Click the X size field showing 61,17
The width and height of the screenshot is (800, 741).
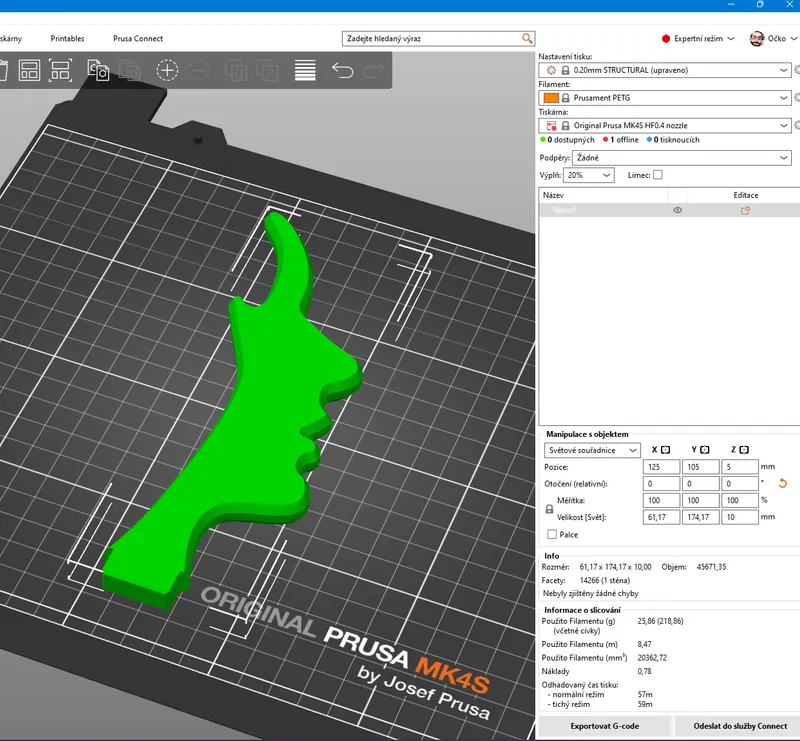pyautogui.click(x=661, y=517)
